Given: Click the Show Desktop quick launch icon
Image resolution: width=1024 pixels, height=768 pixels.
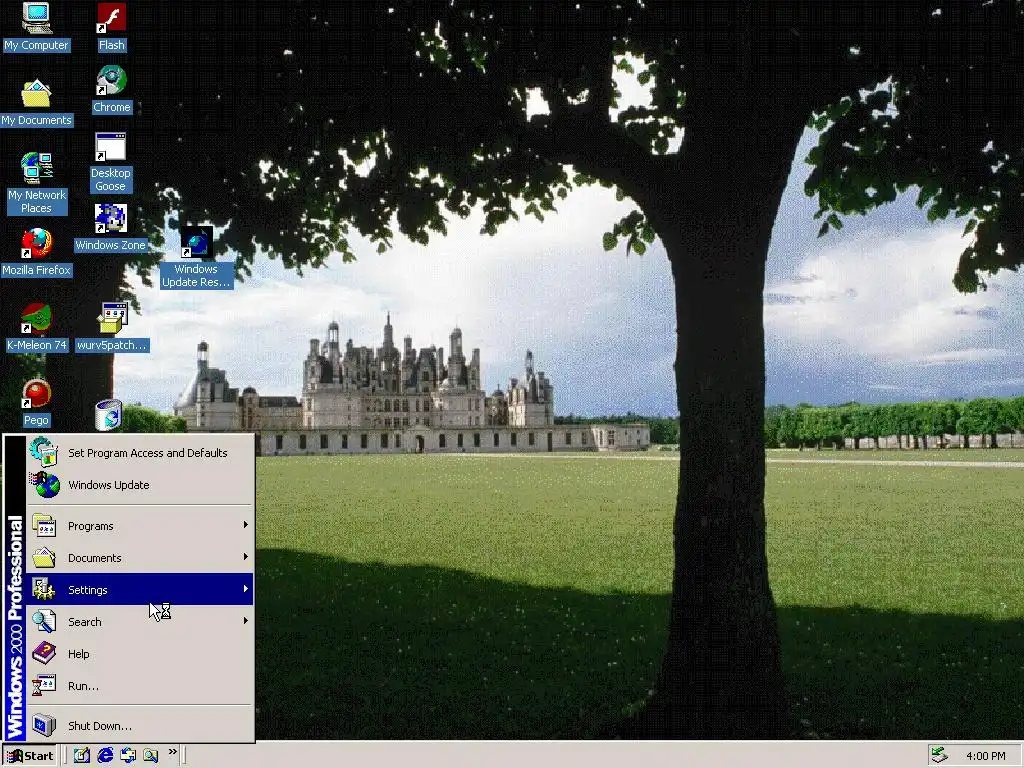Looking at the screenshot, I should tap(82, 755).
